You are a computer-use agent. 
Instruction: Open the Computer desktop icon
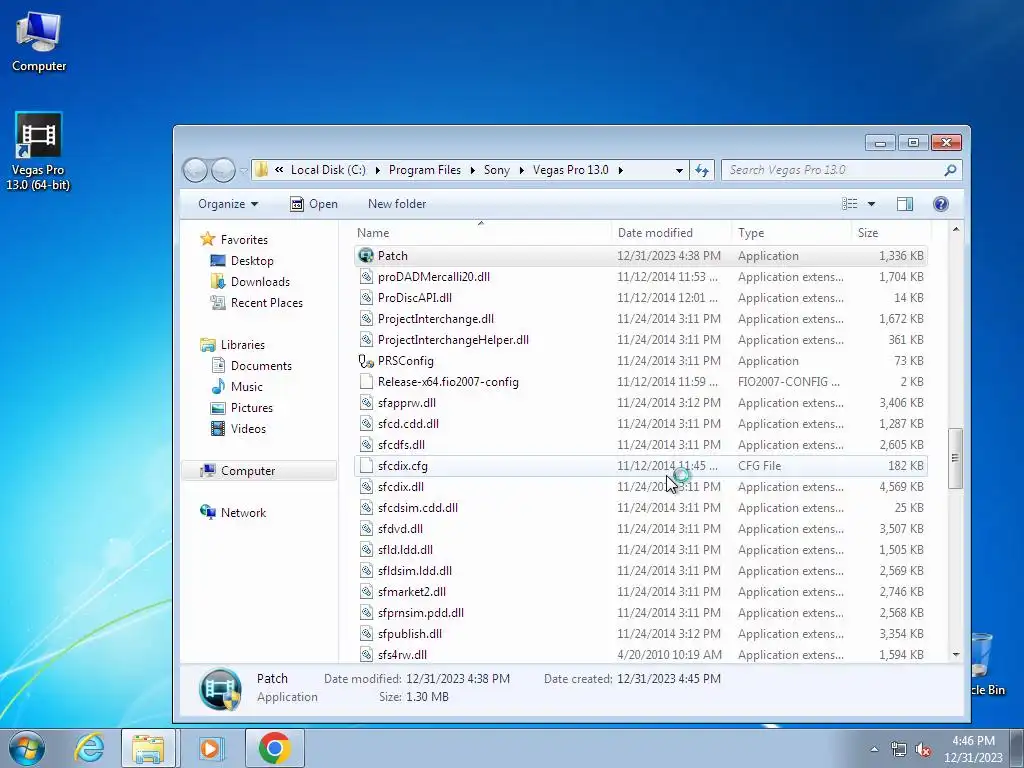click(39, 42)
